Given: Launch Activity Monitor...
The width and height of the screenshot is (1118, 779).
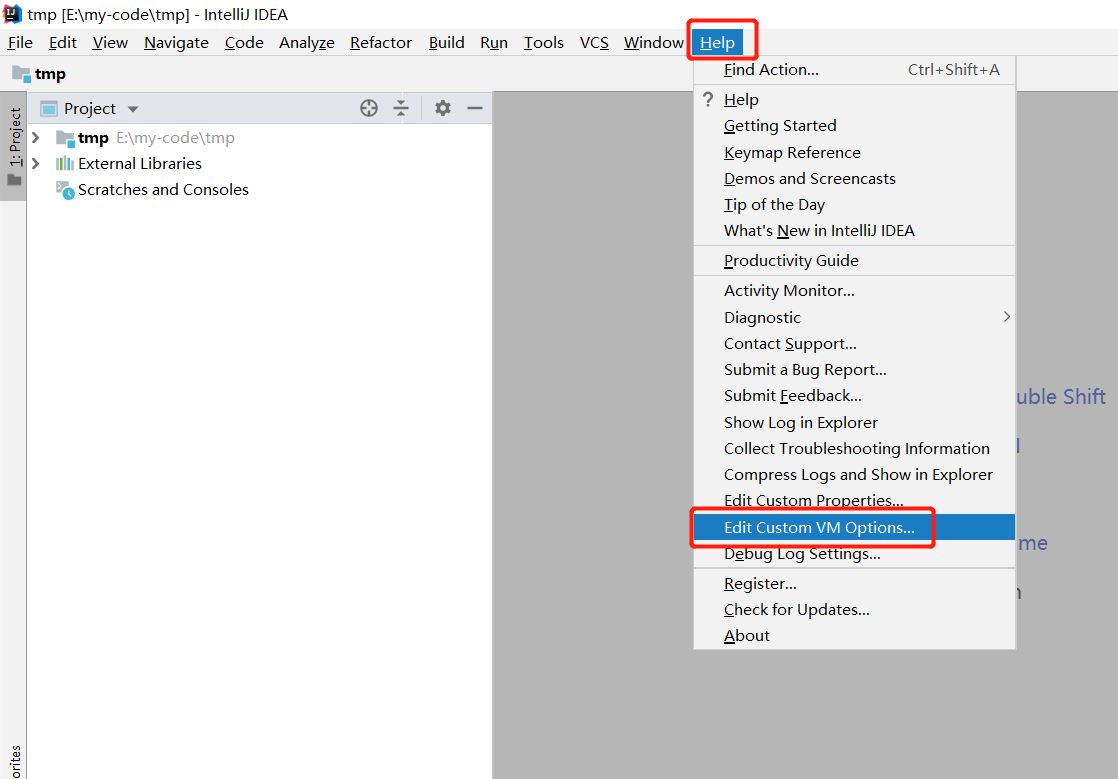Looking at the screenshot, I should (854, 291).
